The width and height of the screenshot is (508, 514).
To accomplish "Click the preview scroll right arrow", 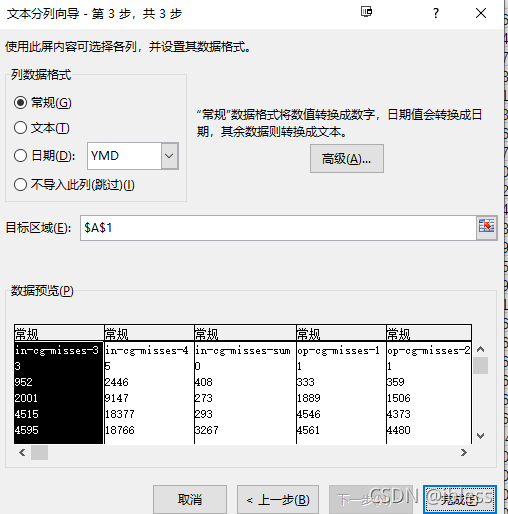I will (464, 453).
